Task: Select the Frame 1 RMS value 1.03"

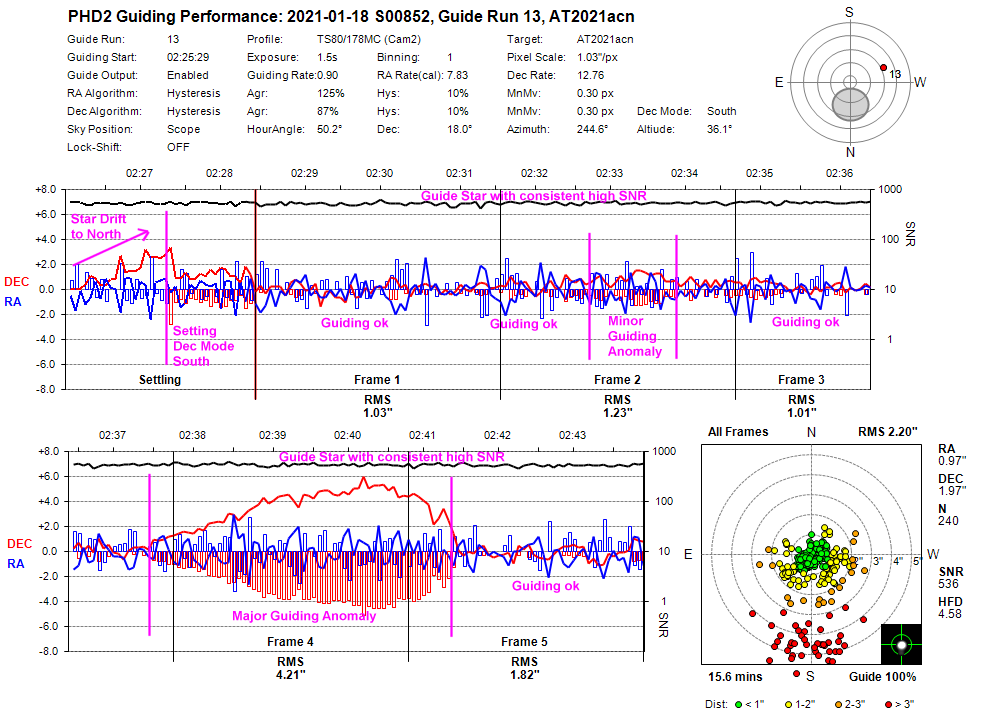Action: 378,412
